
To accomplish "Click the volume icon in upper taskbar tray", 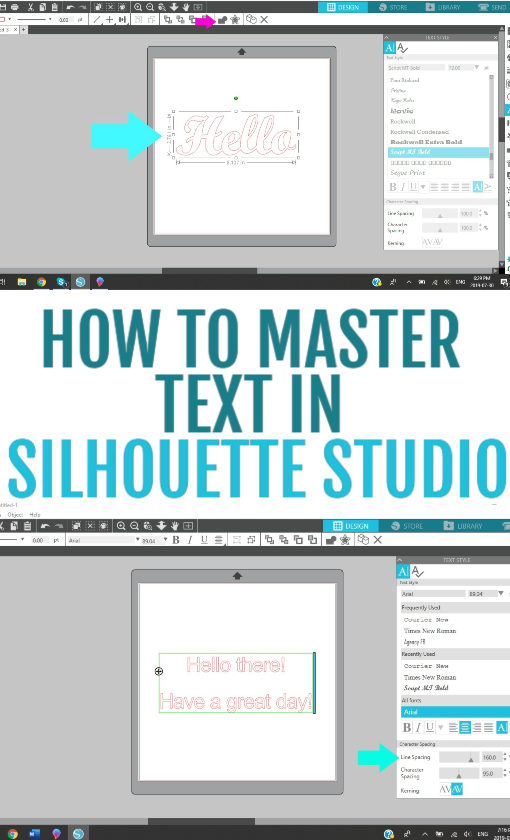I will 447,282.
